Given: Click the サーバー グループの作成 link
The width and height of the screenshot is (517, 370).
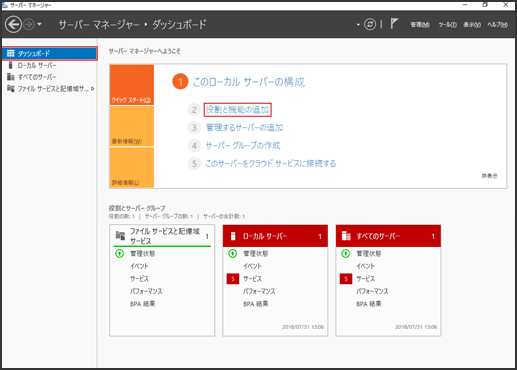Looking at the screenshot, I should click(x=243, y=146).
